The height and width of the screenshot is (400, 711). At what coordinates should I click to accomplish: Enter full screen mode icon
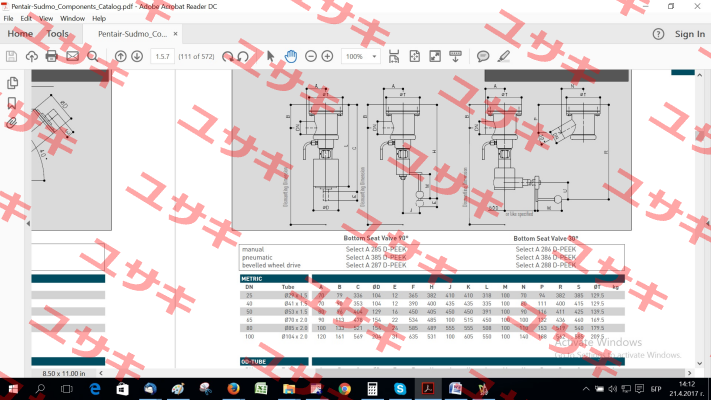pos(435,56)
